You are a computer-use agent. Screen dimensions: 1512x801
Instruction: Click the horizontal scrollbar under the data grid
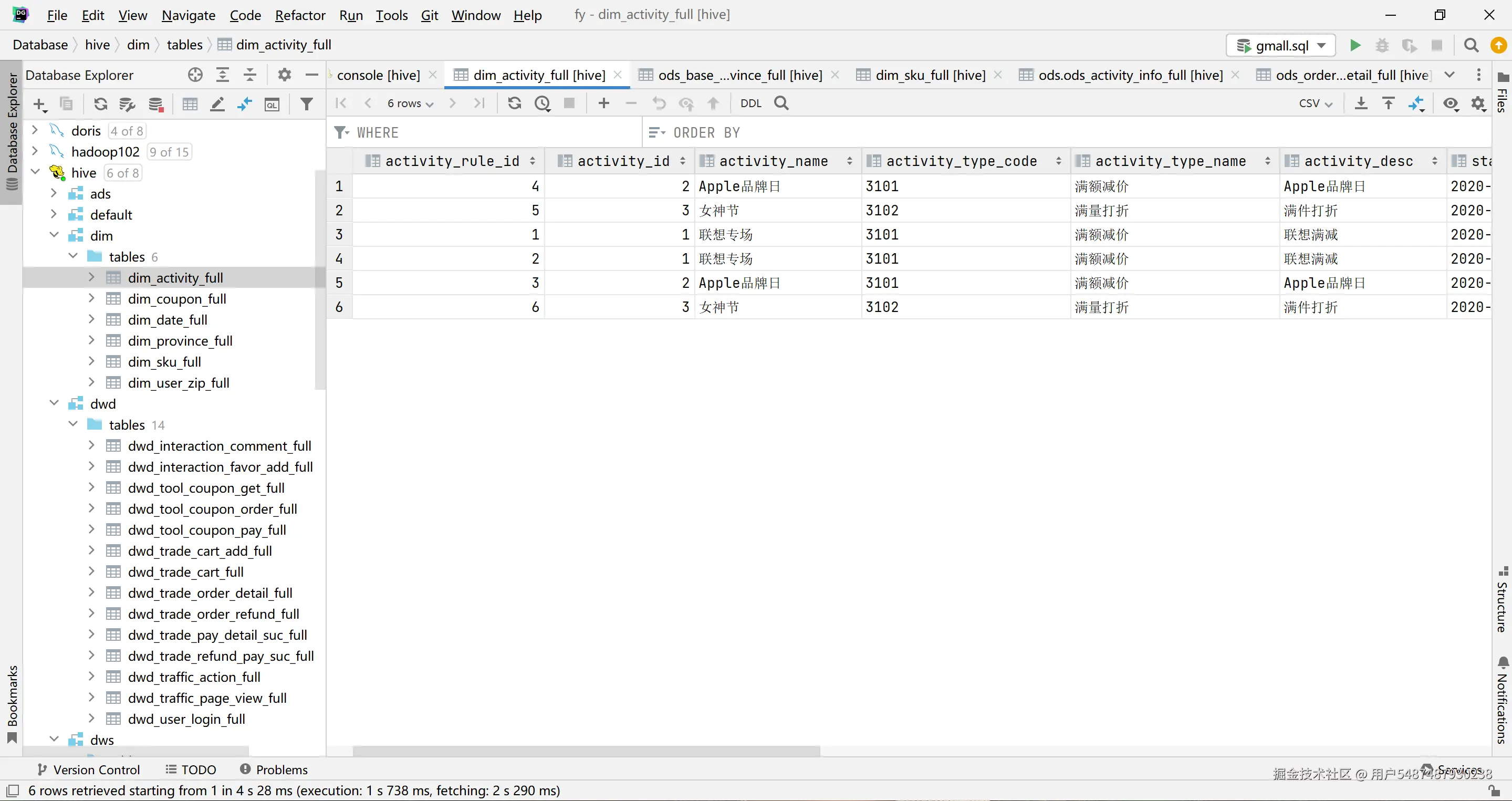(586, 751)
